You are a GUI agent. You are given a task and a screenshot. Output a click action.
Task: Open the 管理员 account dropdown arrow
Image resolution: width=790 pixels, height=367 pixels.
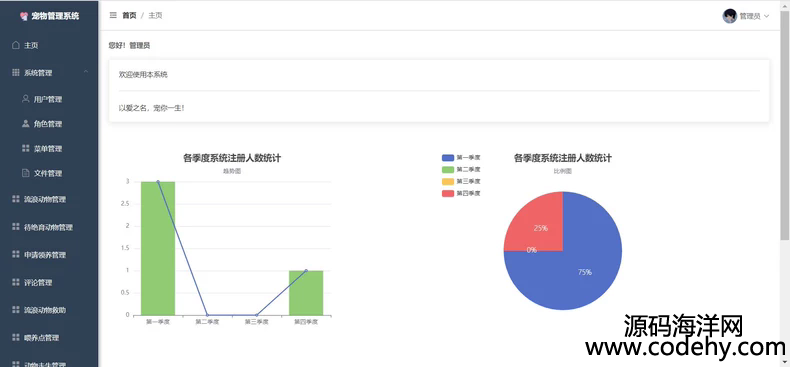point(767,16)
